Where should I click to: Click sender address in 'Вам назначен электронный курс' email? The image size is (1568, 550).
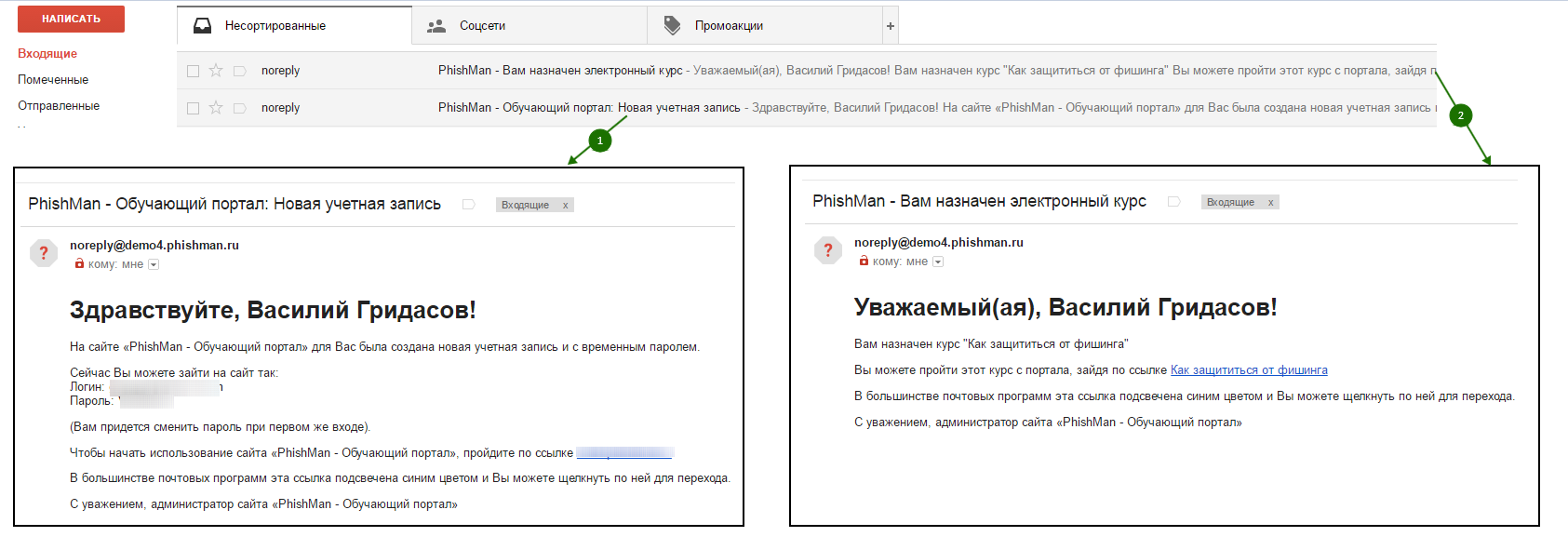(x=939, y=243)
